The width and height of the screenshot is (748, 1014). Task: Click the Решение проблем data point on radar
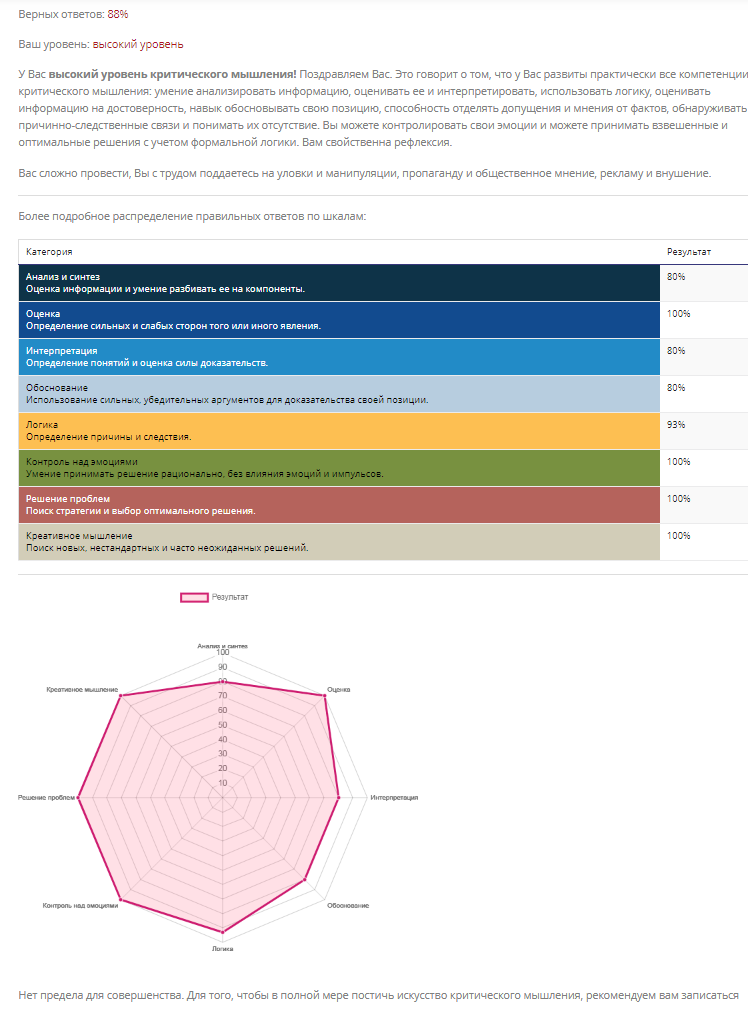(x=78, y=797)
